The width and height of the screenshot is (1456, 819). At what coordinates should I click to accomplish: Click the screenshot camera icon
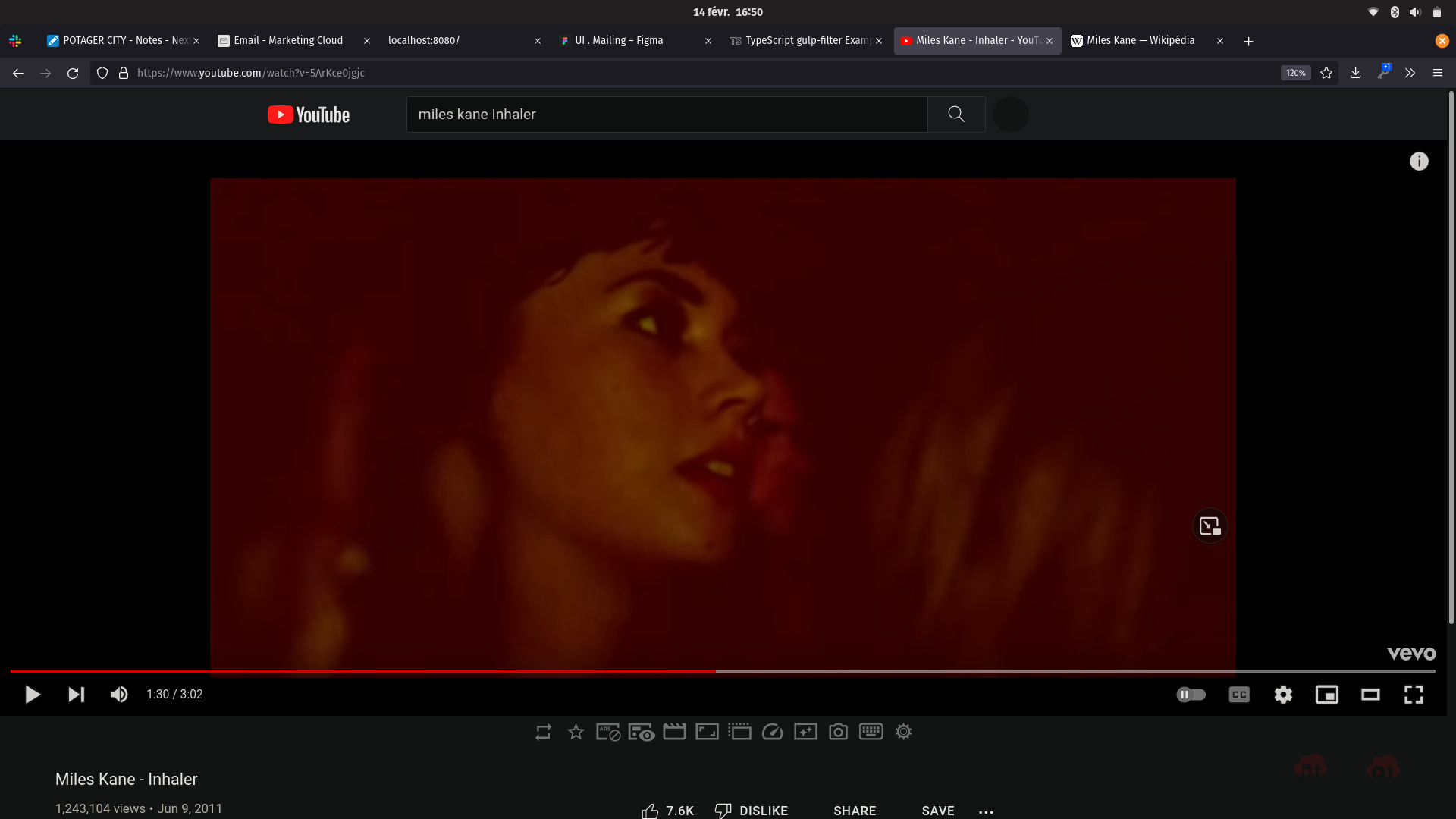click(838, 732)
